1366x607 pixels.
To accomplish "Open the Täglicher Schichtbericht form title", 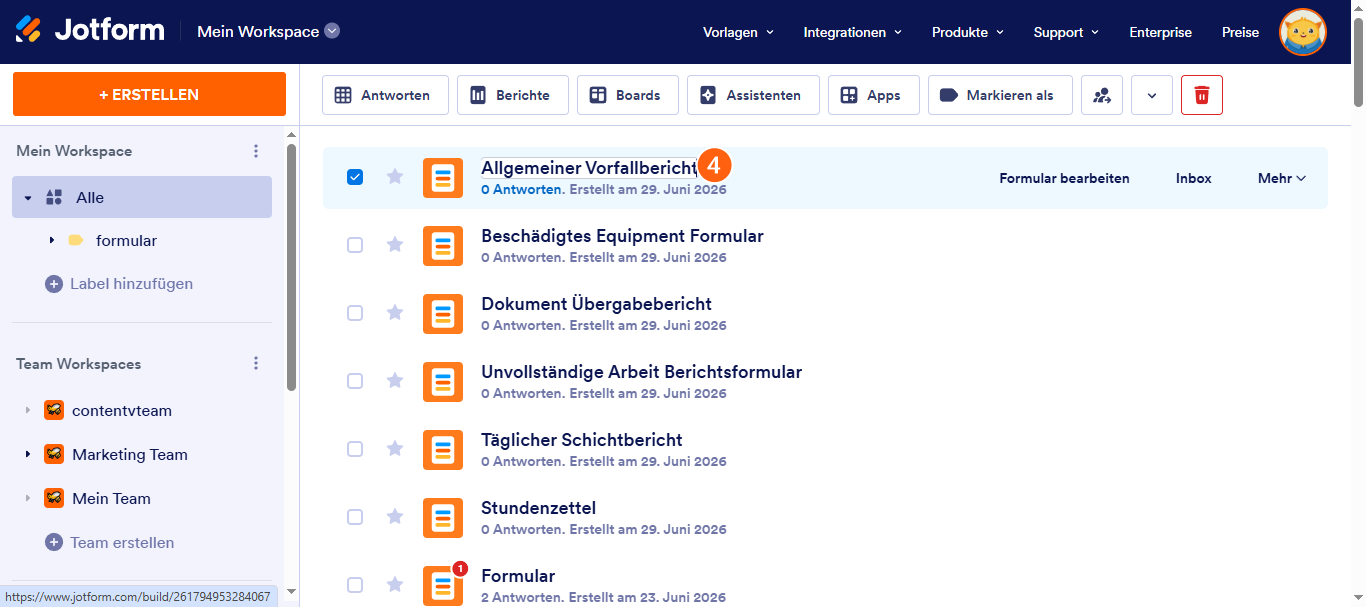I will tap(582, 439).
